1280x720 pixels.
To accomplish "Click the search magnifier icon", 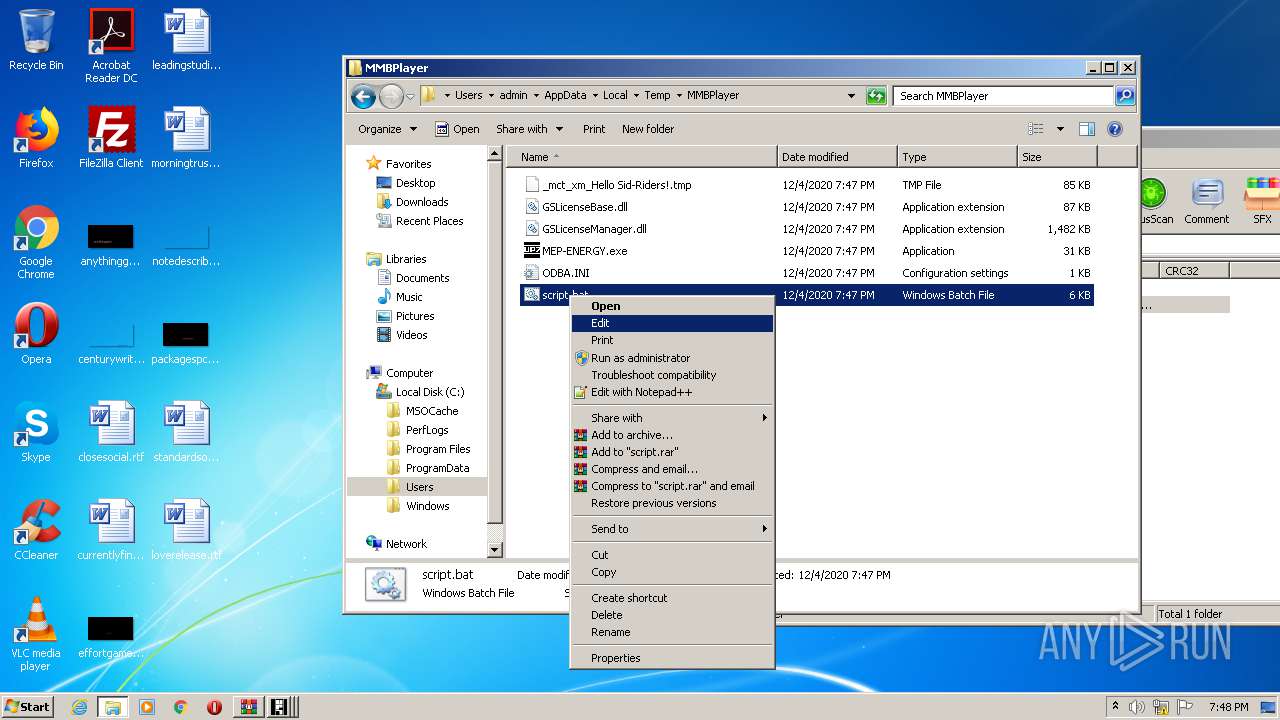I will 1125,96.
